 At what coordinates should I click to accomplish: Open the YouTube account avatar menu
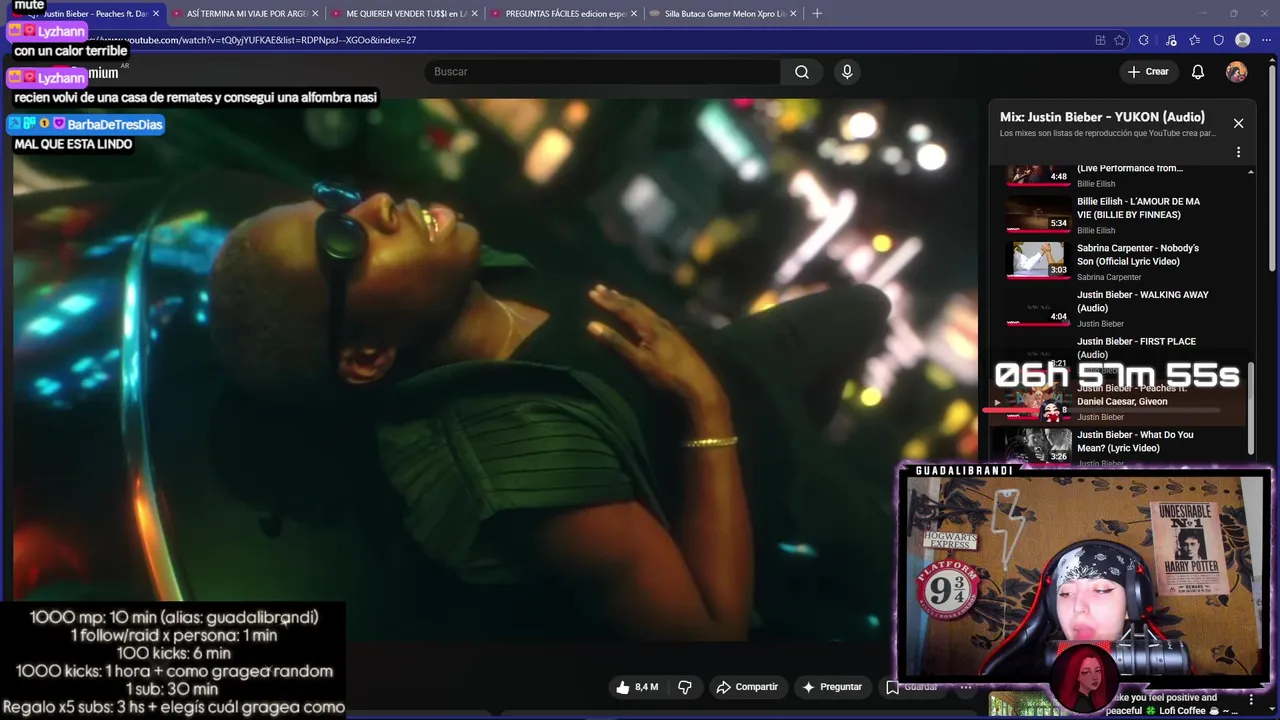coord(1237,72)
